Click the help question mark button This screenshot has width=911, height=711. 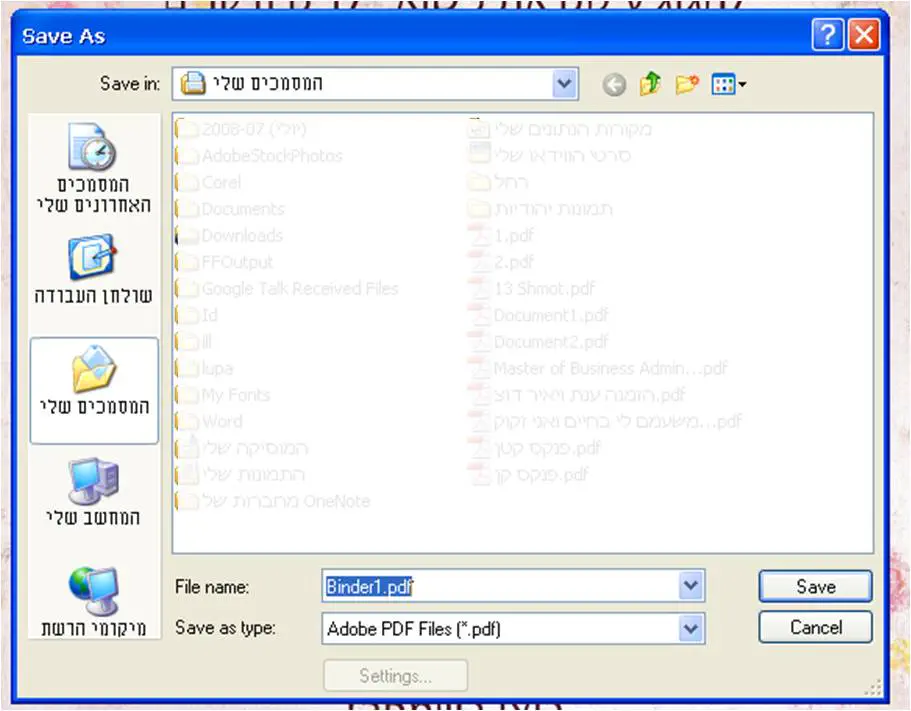point(827,37)
